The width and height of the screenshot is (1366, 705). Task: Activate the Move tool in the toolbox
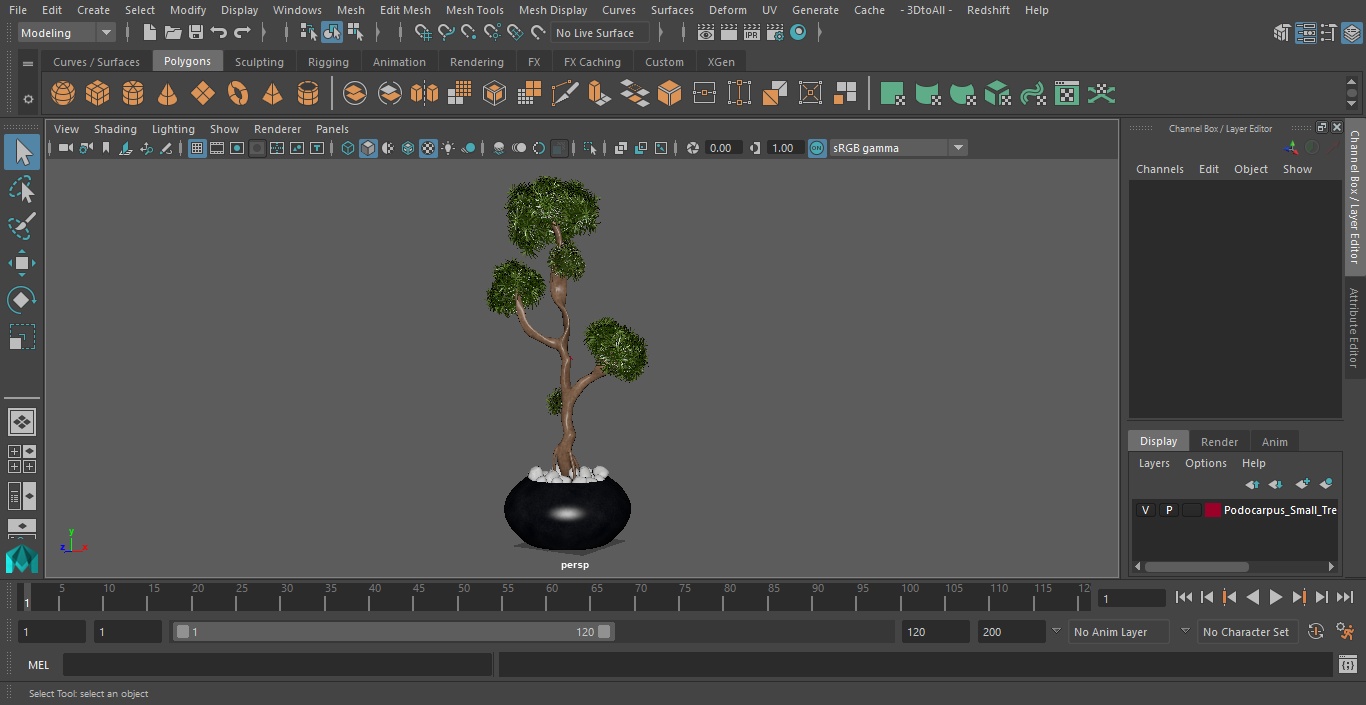point(21,264)
